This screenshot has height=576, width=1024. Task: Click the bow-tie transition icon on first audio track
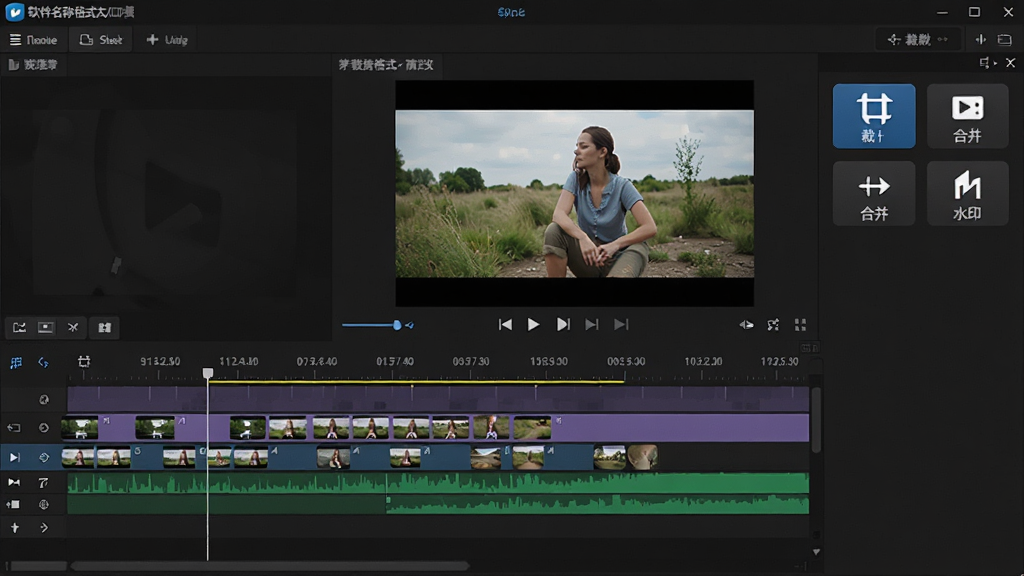point(14,483)
